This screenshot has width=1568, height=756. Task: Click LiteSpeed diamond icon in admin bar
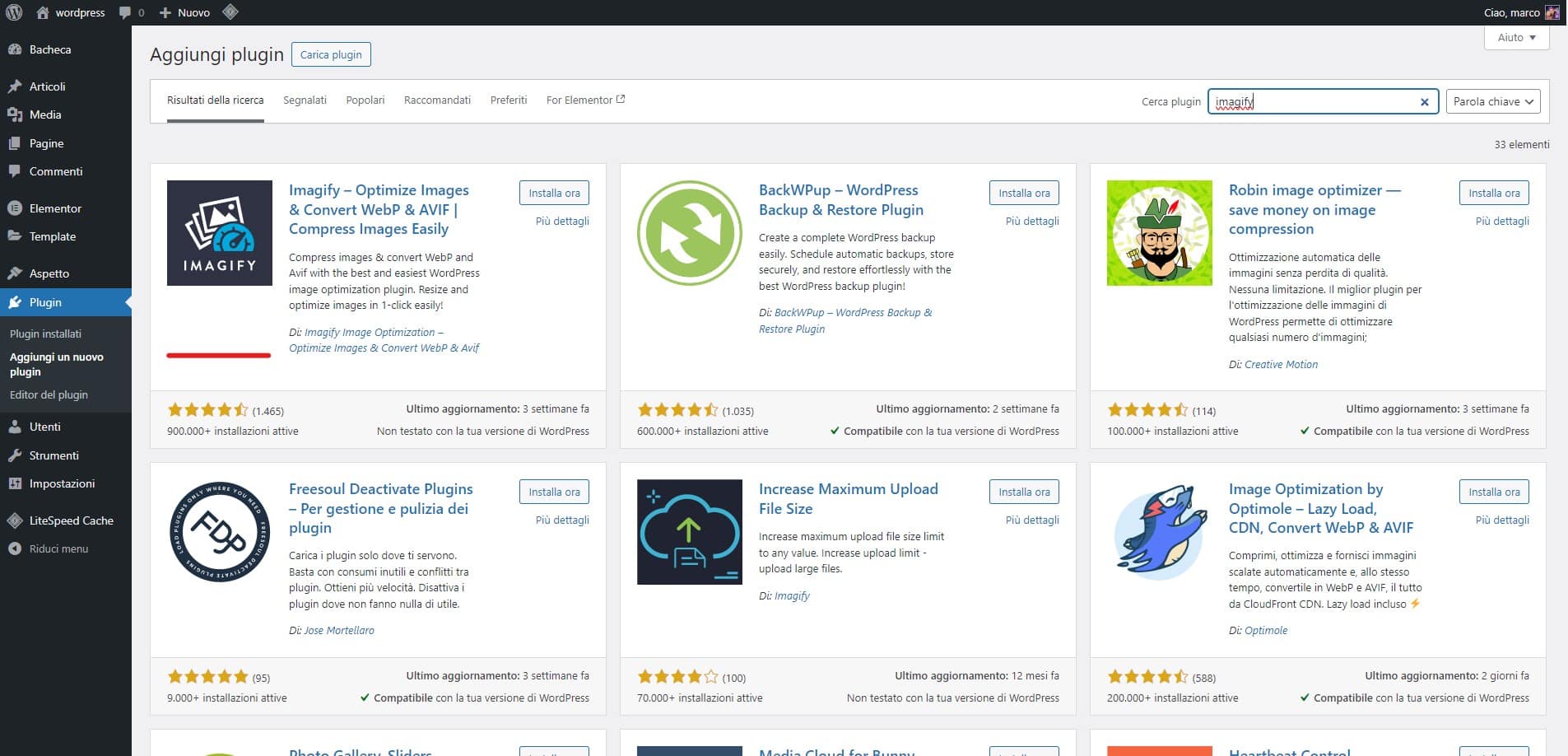(x=230, y=12)
